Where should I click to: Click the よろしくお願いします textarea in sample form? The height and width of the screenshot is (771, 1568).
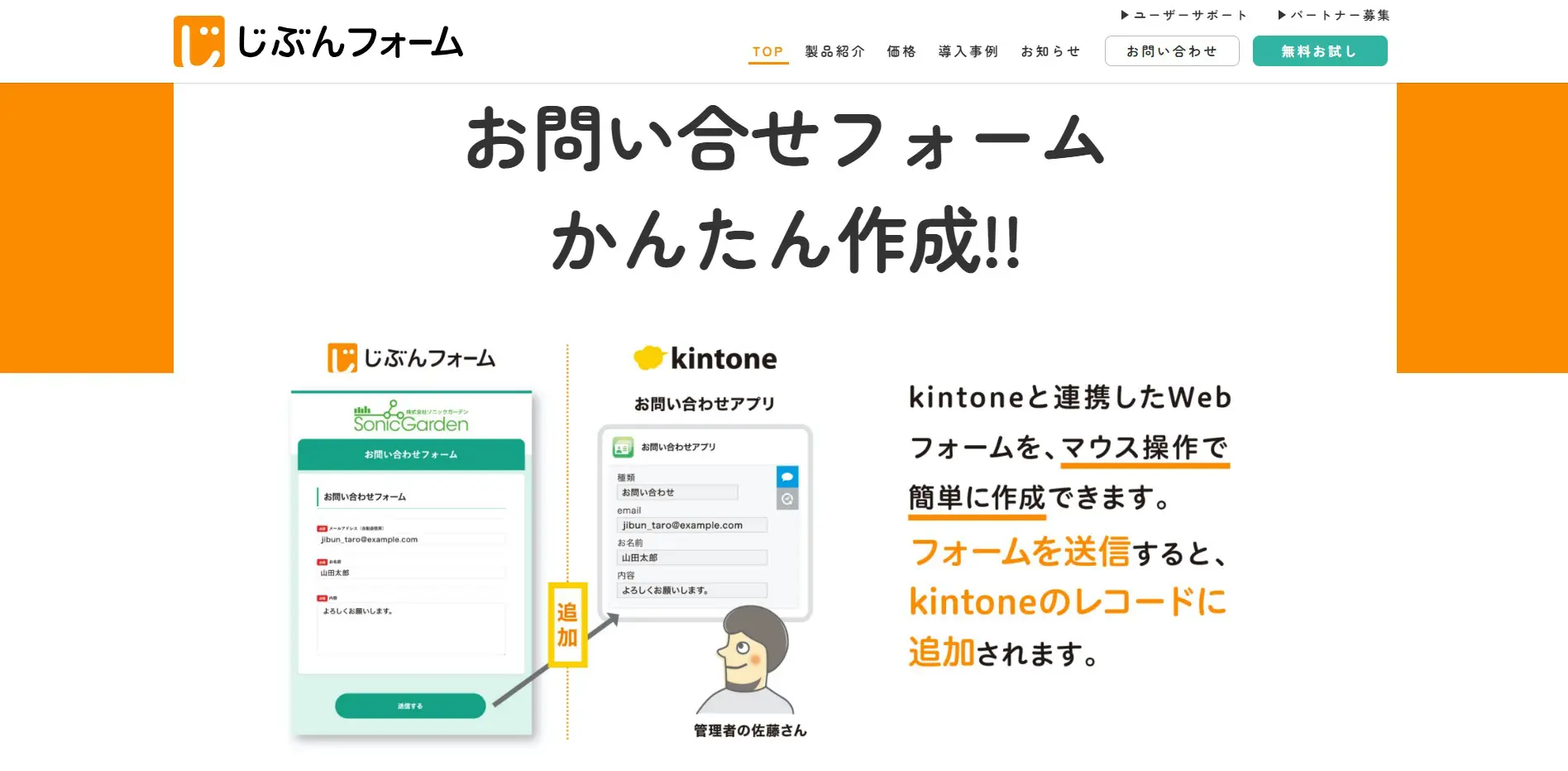point(411,629)
